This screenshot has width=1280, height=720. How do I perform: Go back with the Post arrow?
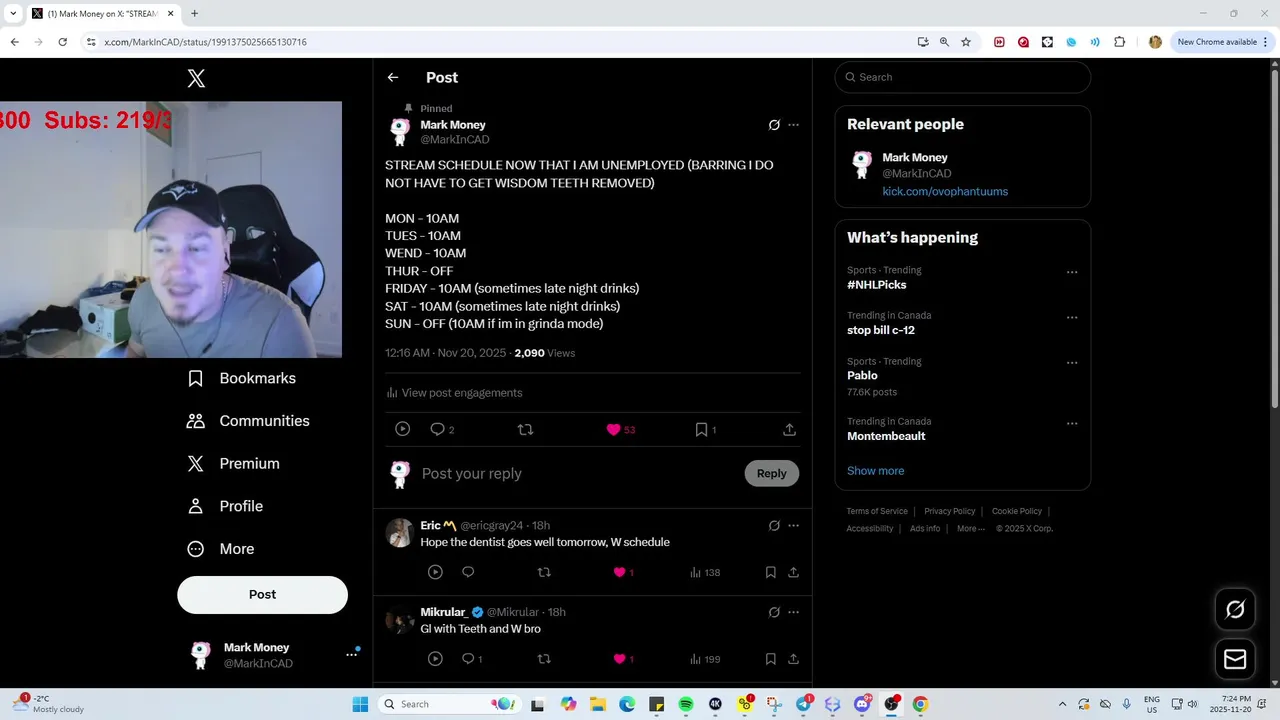(x=393, y=77)
